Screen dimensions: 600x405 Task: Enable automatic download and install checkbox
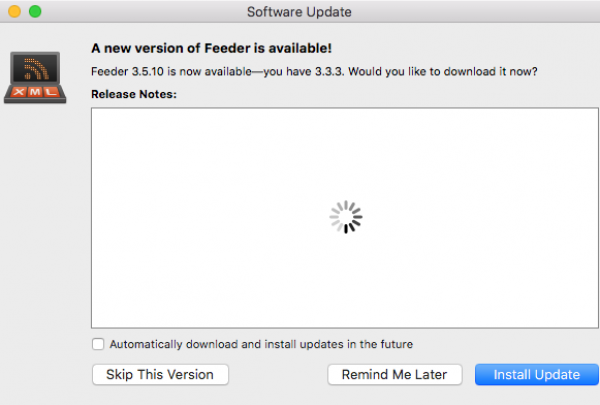tap(98, 344)
